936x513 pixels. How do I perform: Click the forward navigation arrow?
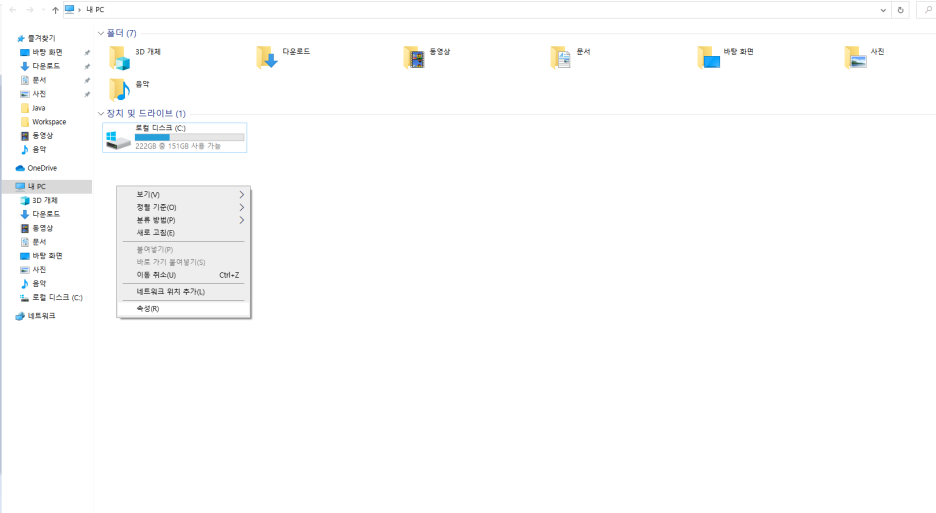30,10
